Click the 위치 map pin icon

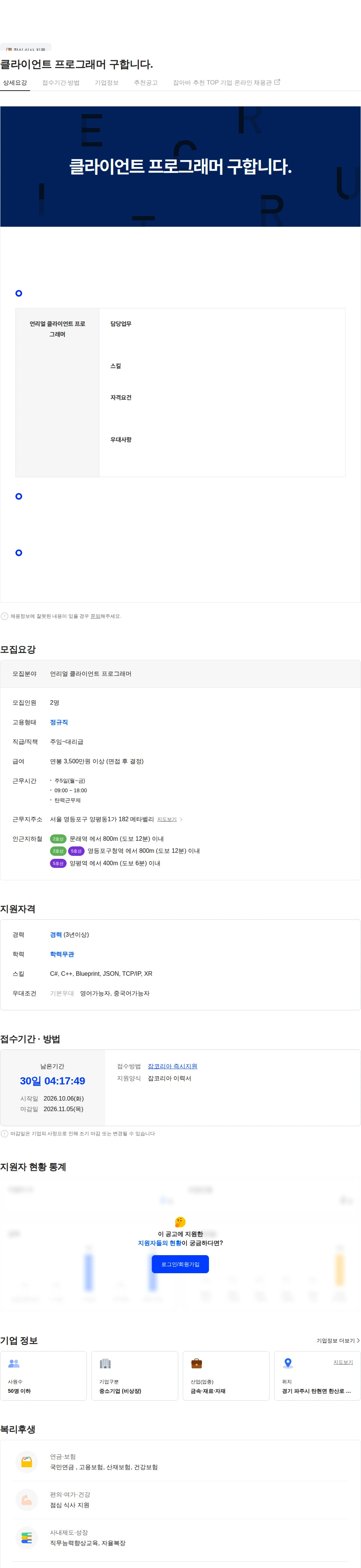tap(288, 1363)
